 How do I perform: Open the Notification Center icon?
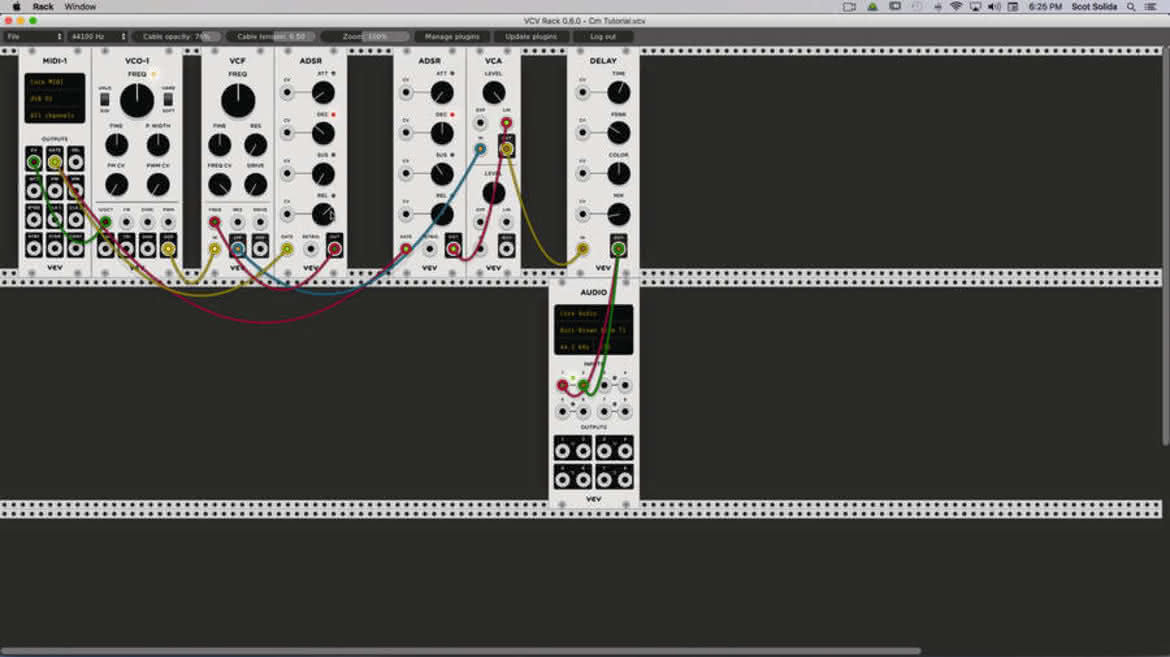[x=1151, y=7]
